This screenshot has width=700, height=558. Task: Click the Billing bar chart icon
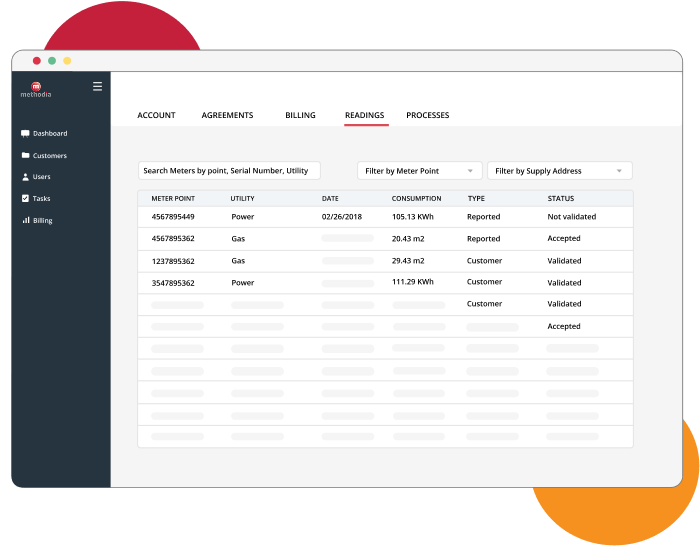(x=25, y=220)
